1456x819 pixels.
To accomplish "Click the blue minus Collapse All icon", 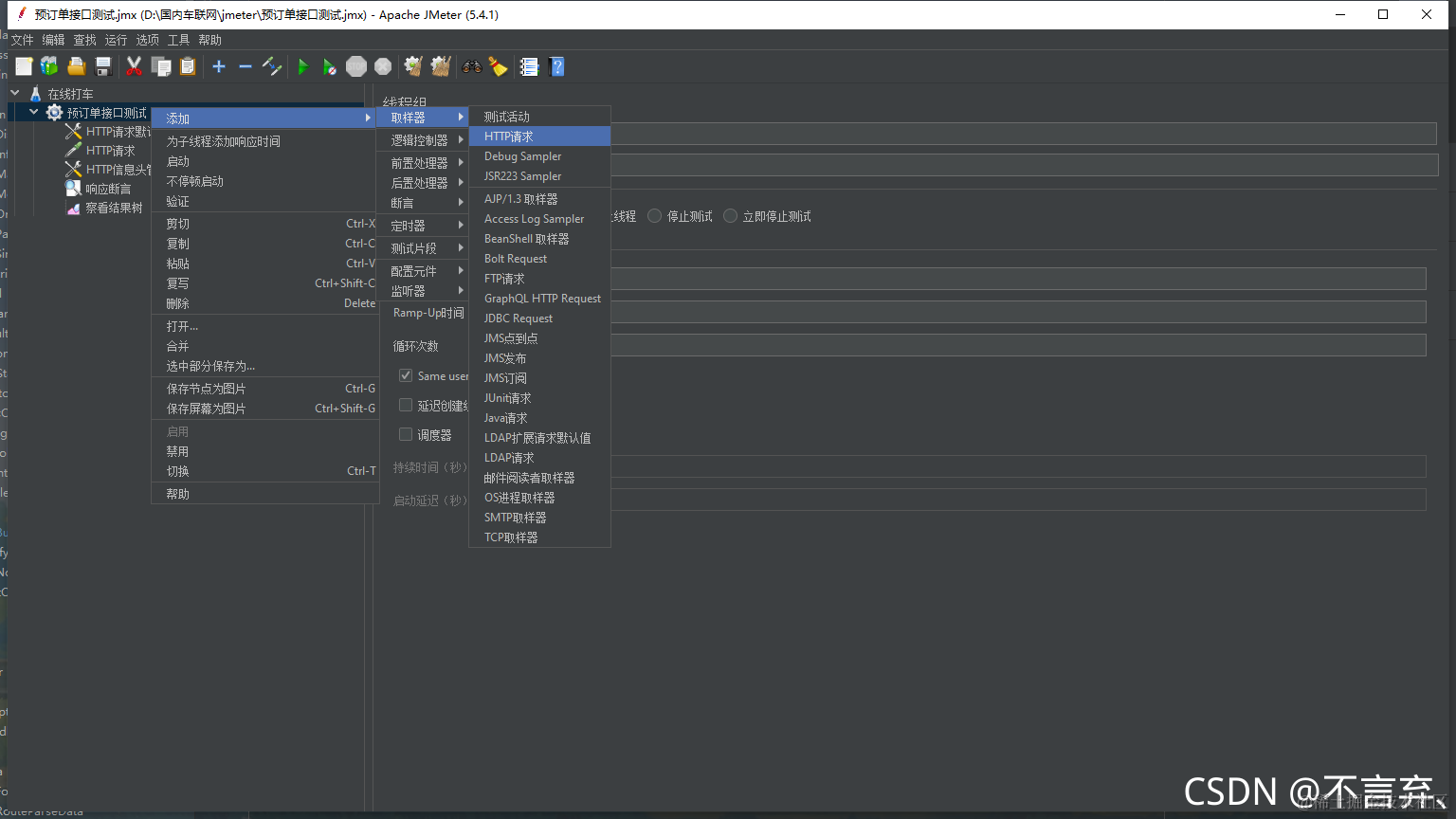I will [x=245, y=66].
